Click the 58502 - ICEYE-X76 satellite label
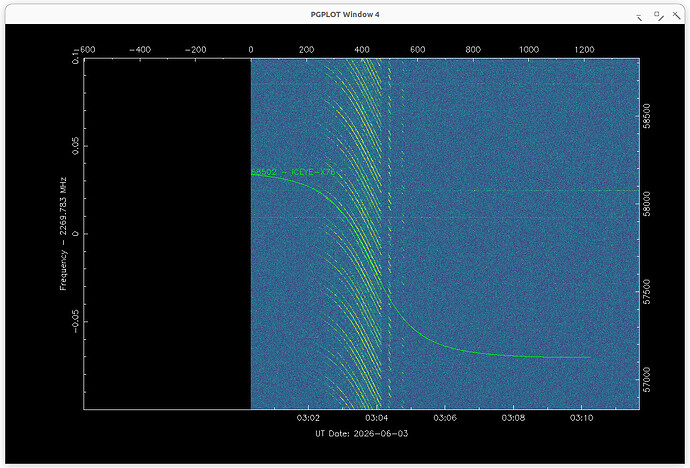The height and width of the screenshot is (468, 690). [294, 172]
